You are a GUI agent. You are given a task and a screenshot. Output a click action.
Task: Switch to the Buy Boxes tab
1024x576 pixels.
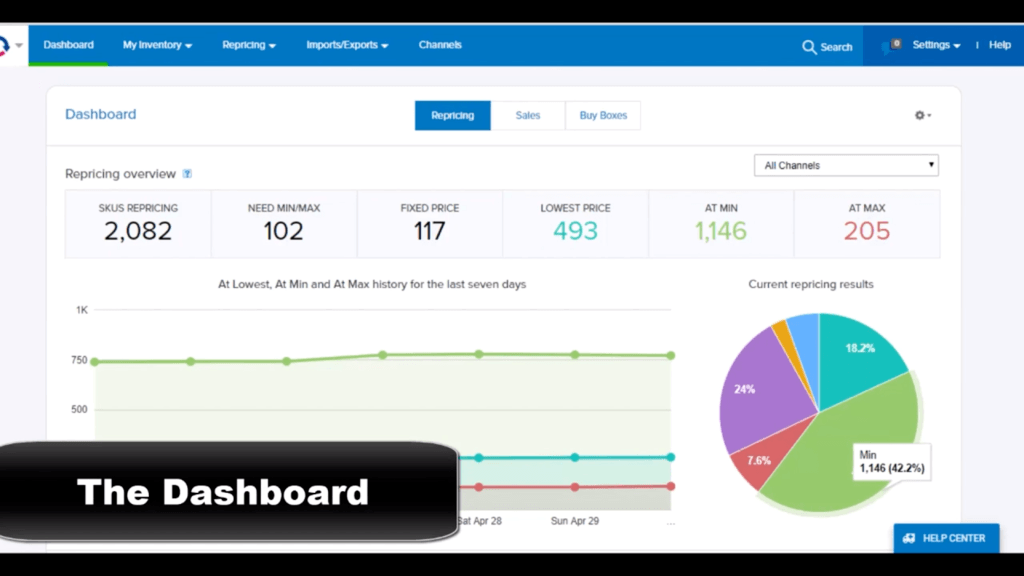pos(603,116)
